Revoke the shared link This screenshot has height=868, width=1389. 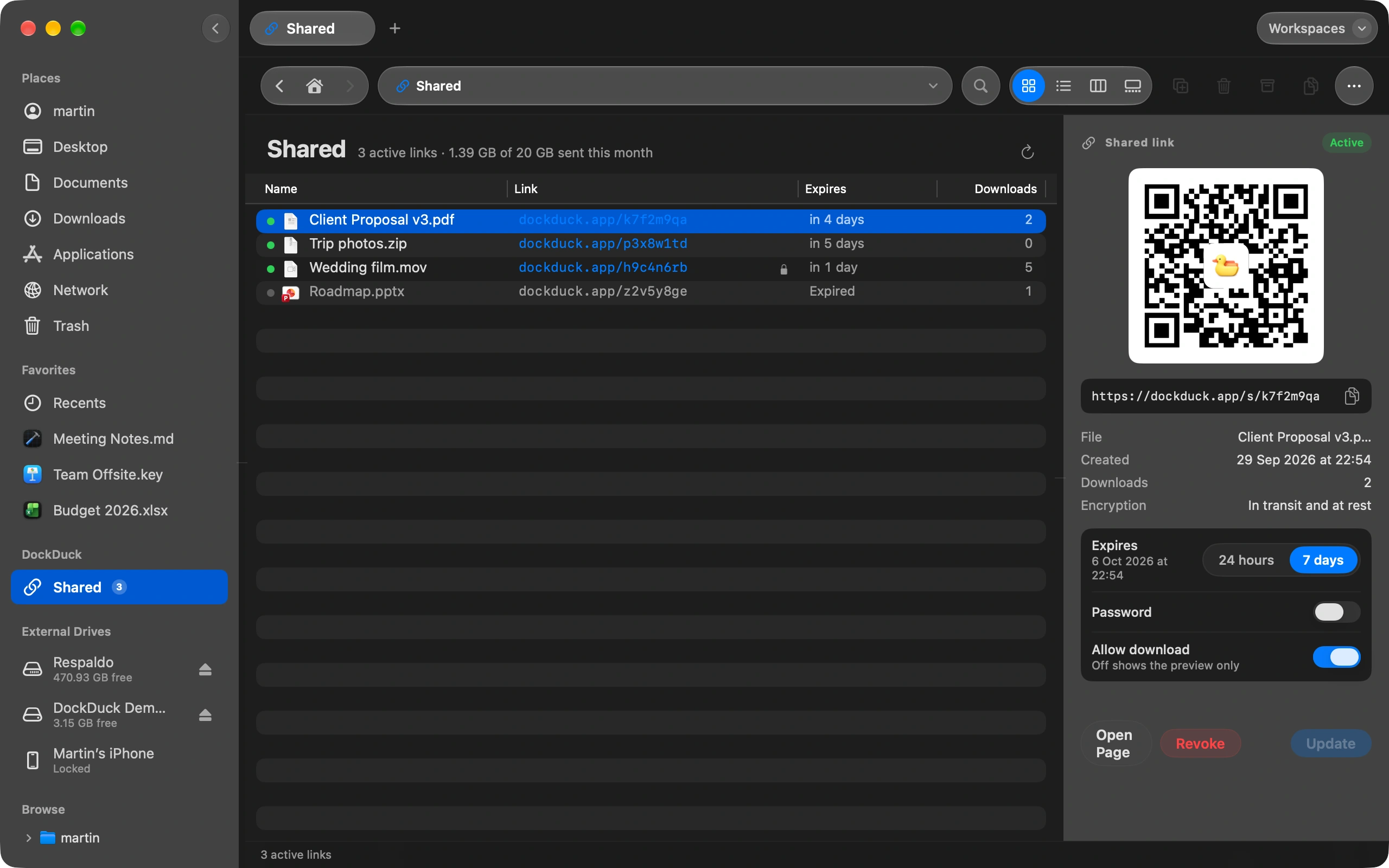pos(1200,743)
